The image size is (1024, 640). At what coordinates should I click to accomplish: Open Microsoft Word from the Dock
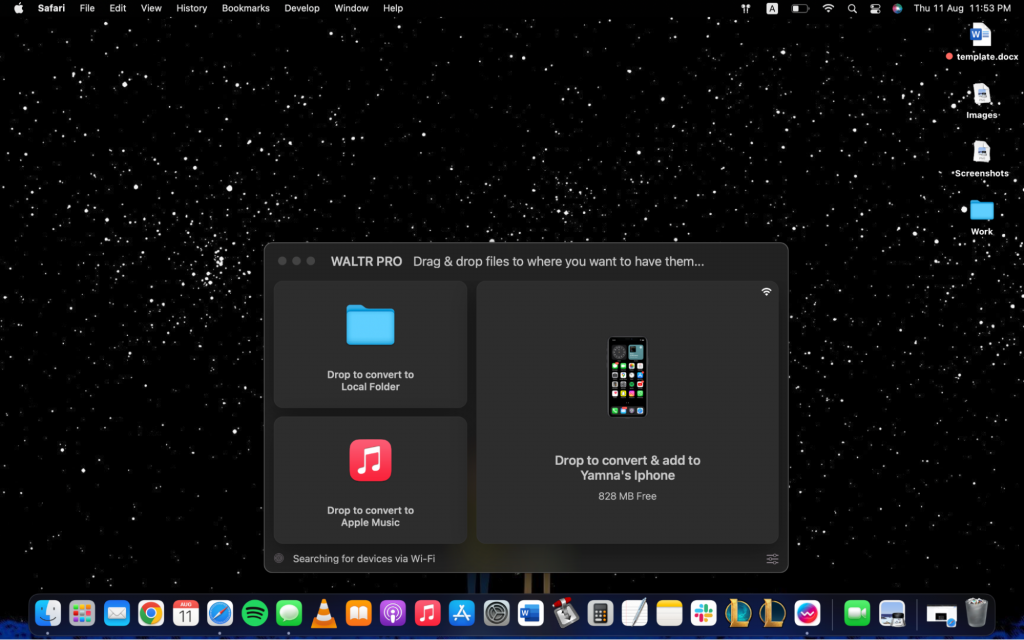(530, 613)
